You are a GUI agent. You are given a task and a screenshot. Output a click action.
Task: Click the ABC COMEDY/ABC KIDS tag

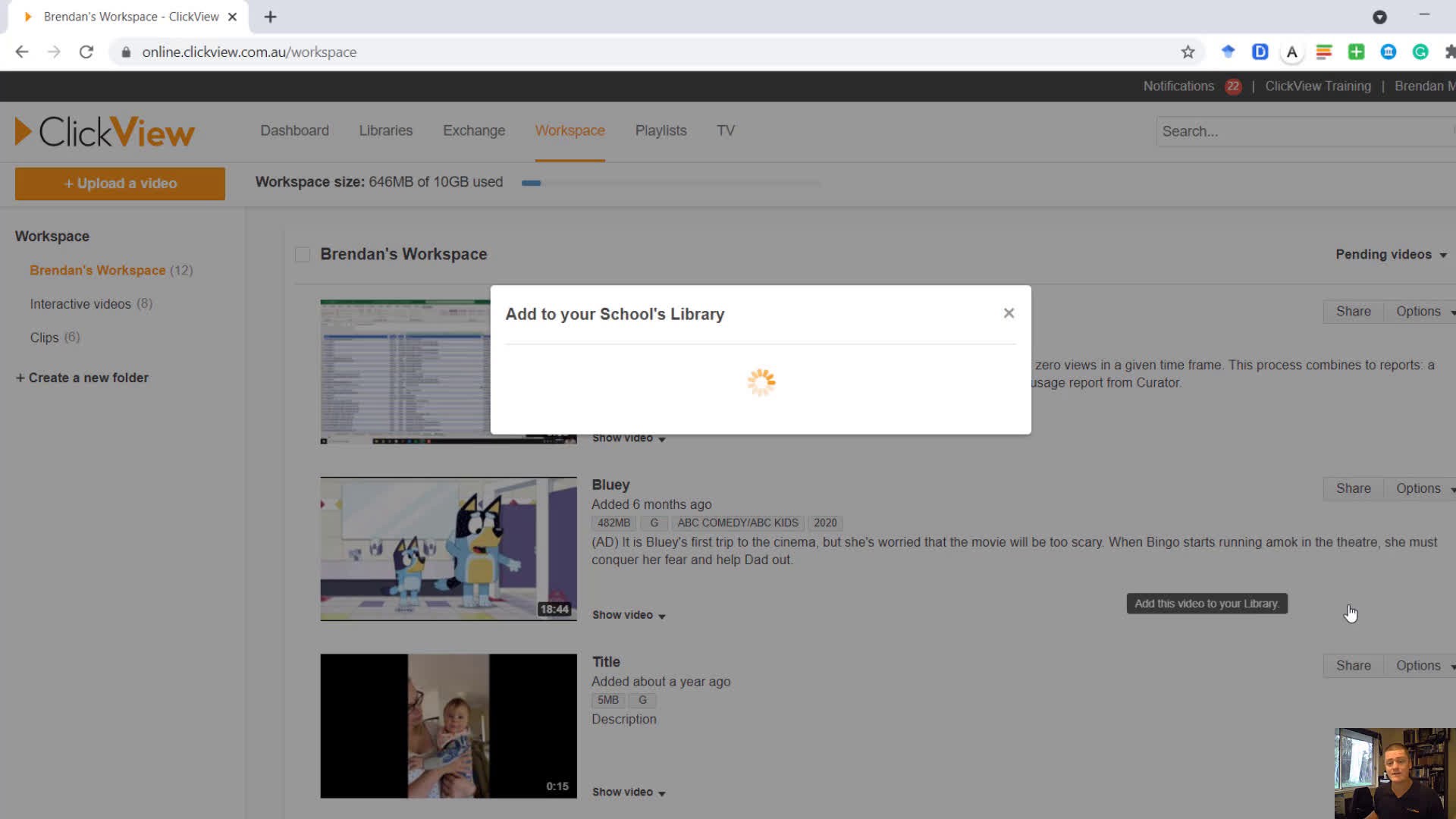737,523
